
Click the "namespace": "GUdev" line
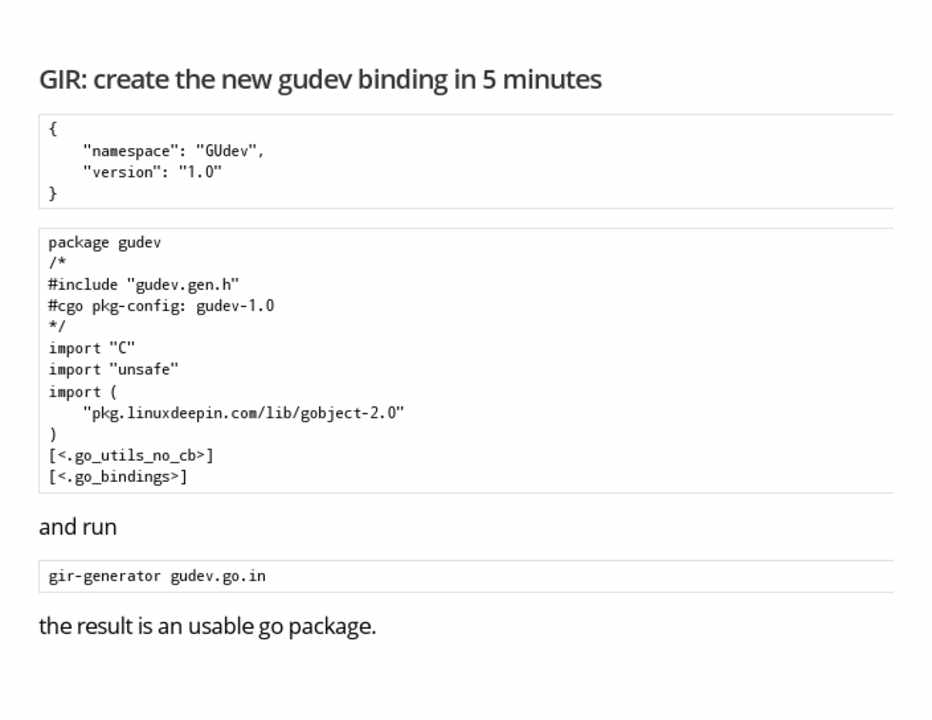[173, 151]
